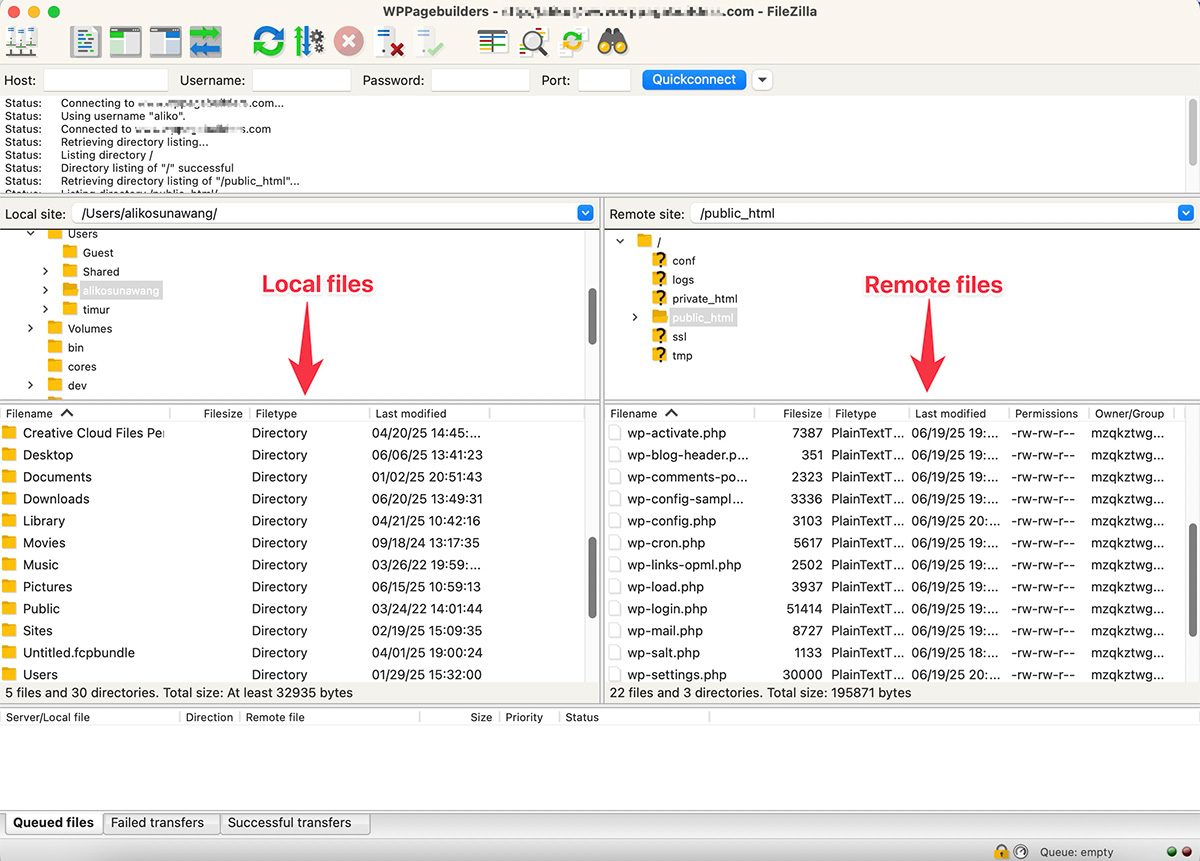
Task: Select the Downloads folder in local list
Action: pos(56,499)
